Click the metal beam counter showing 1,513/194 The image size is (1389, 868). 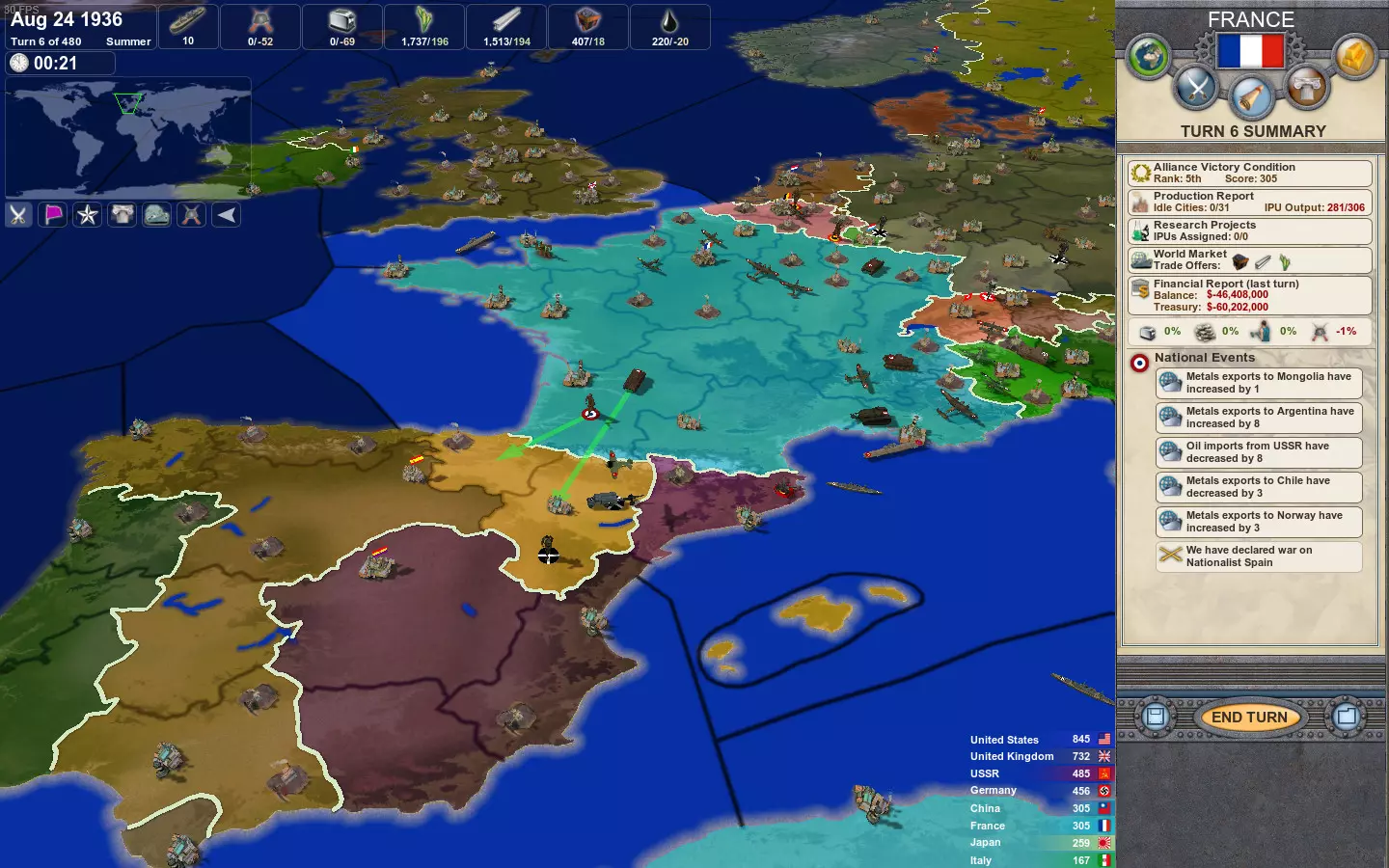point(506,26)
